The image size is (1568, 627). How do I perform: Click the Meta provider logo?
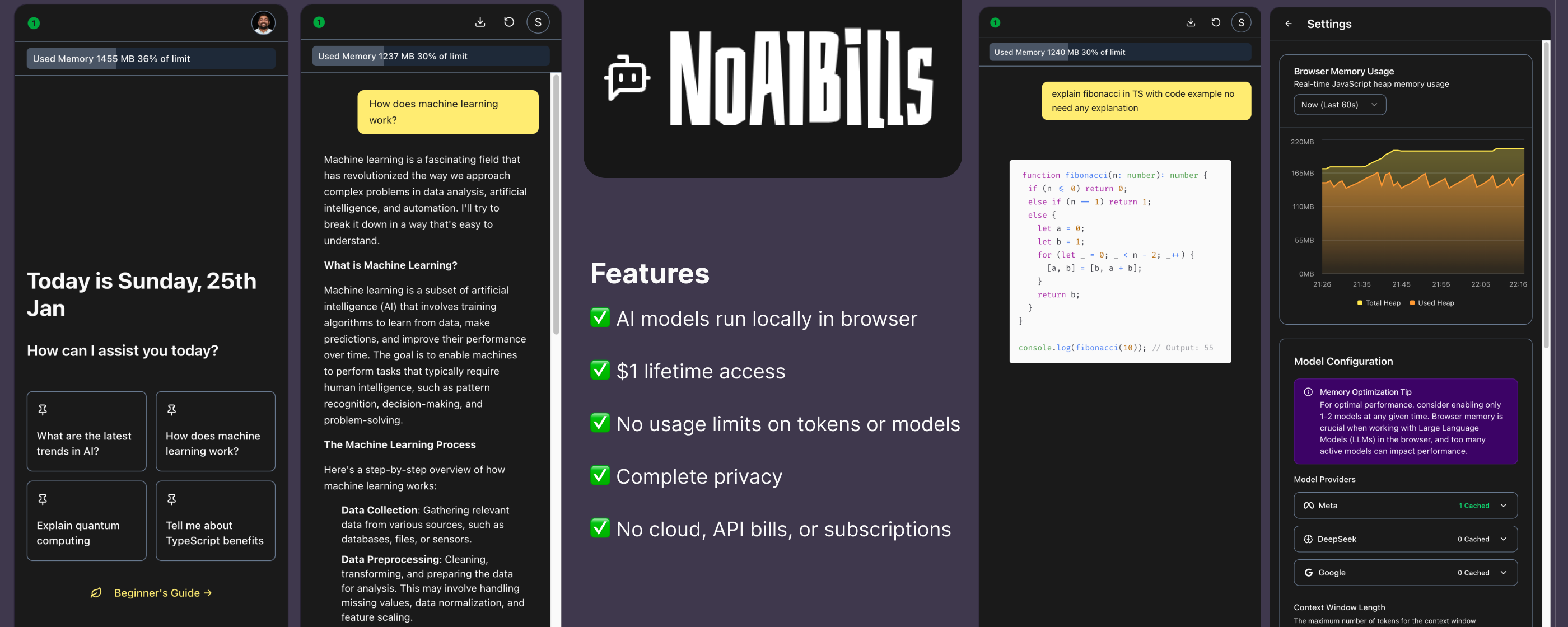pos(1308,506)
